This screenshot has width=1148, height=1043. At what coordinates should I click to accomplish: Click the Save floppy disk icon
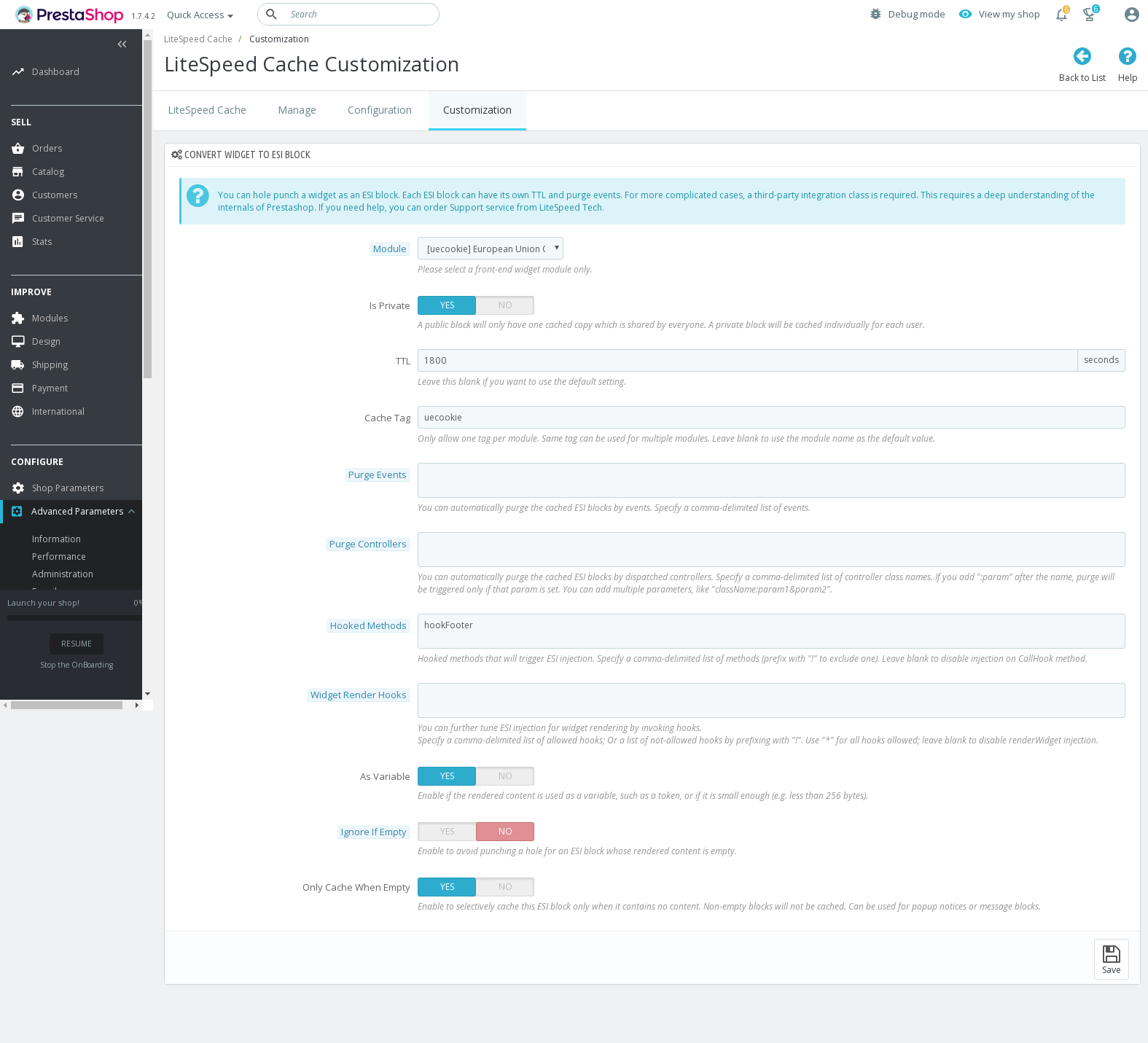click(x=1112, y=953)
